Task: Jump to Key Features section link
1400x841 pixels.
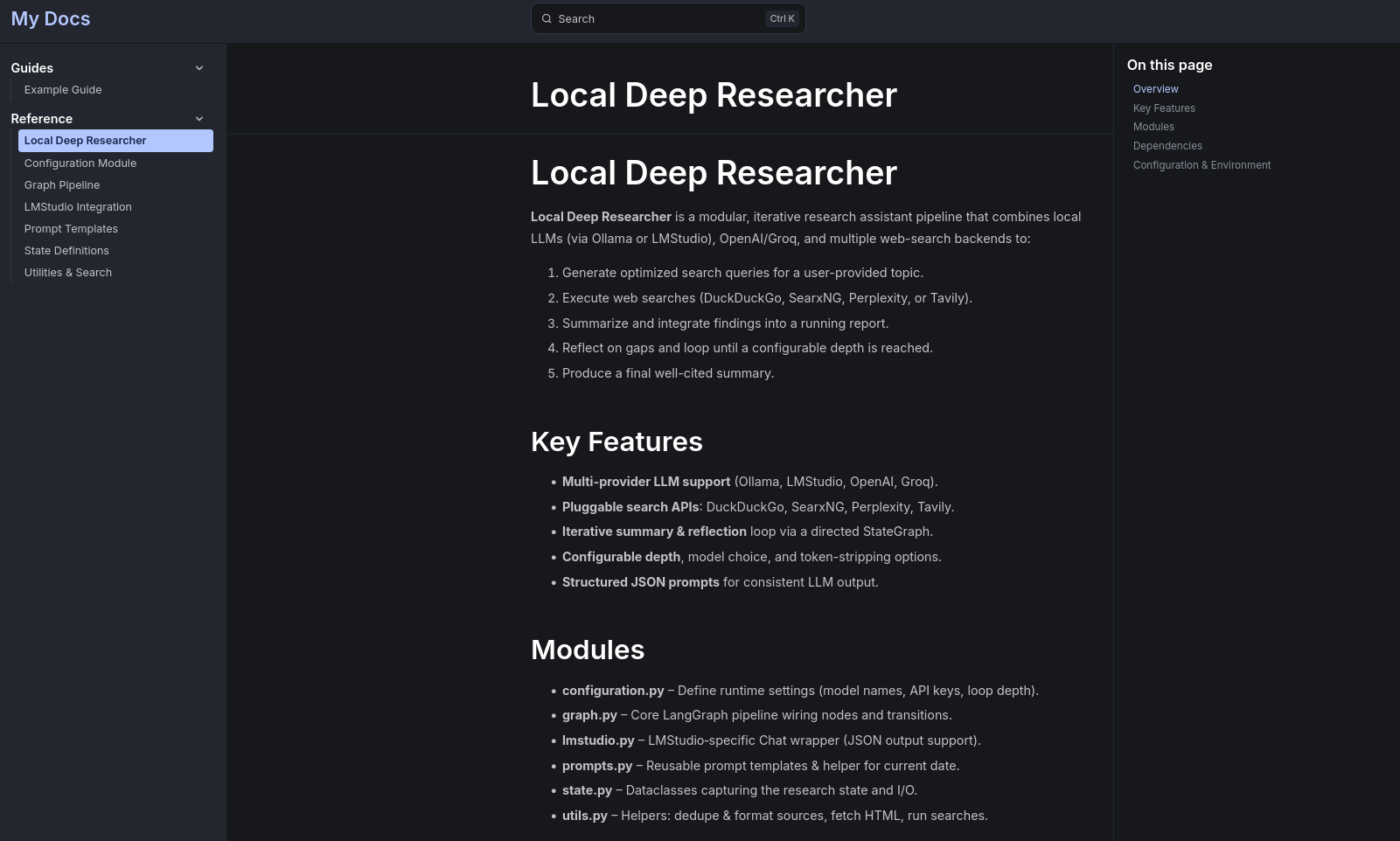Action: pyautogui.click(x=1164, y=108)
